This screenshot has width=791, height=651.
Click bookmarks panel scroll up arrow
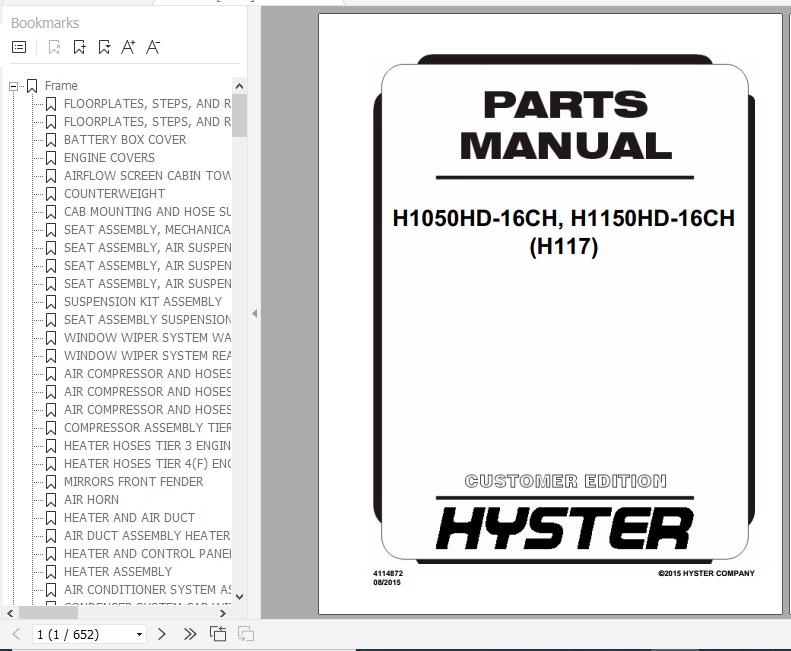pyautogui.click(x=240, y=86)
